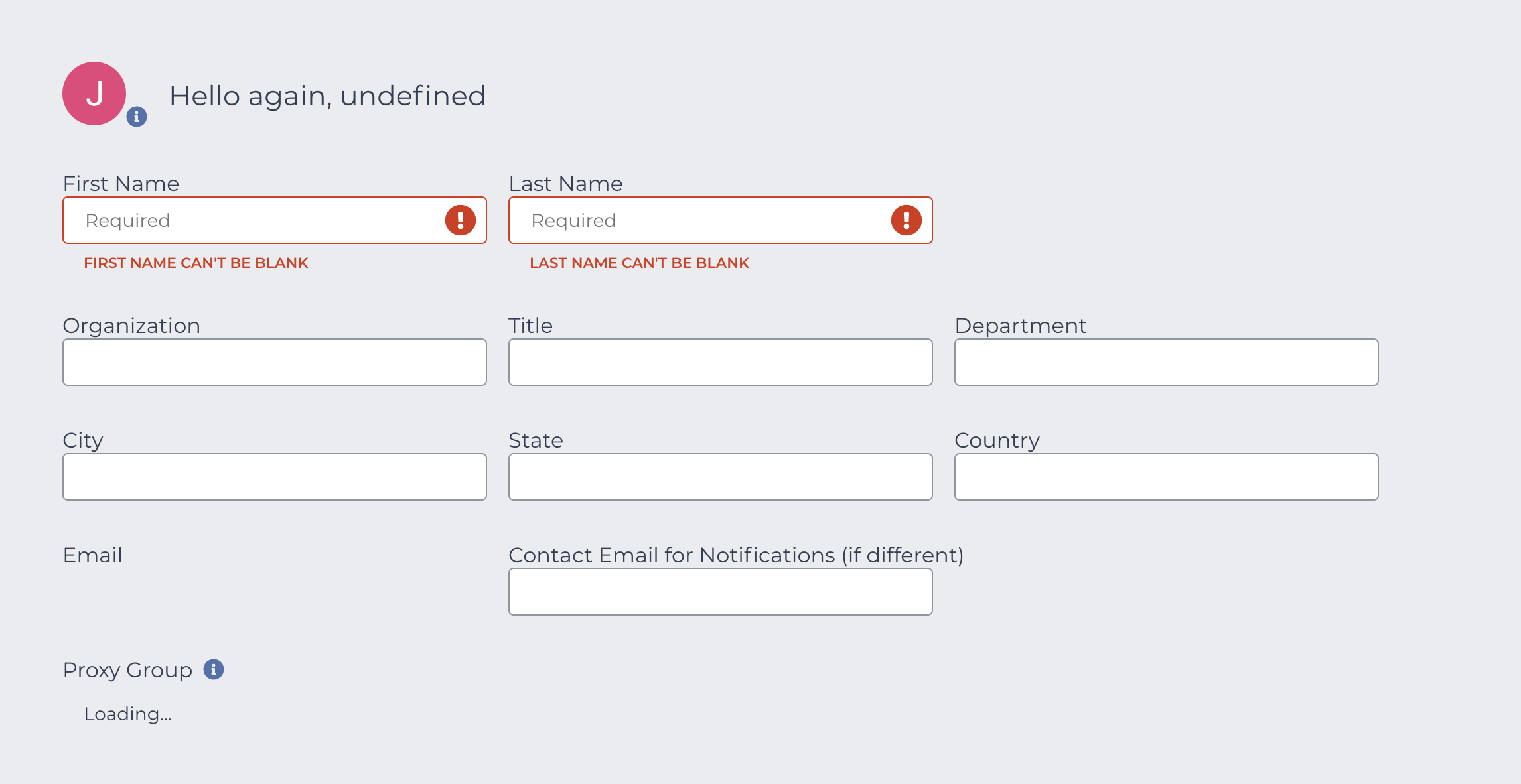Focus the First Name input field
Viewport: 1521px width, 784px height.
pos(275,220)
